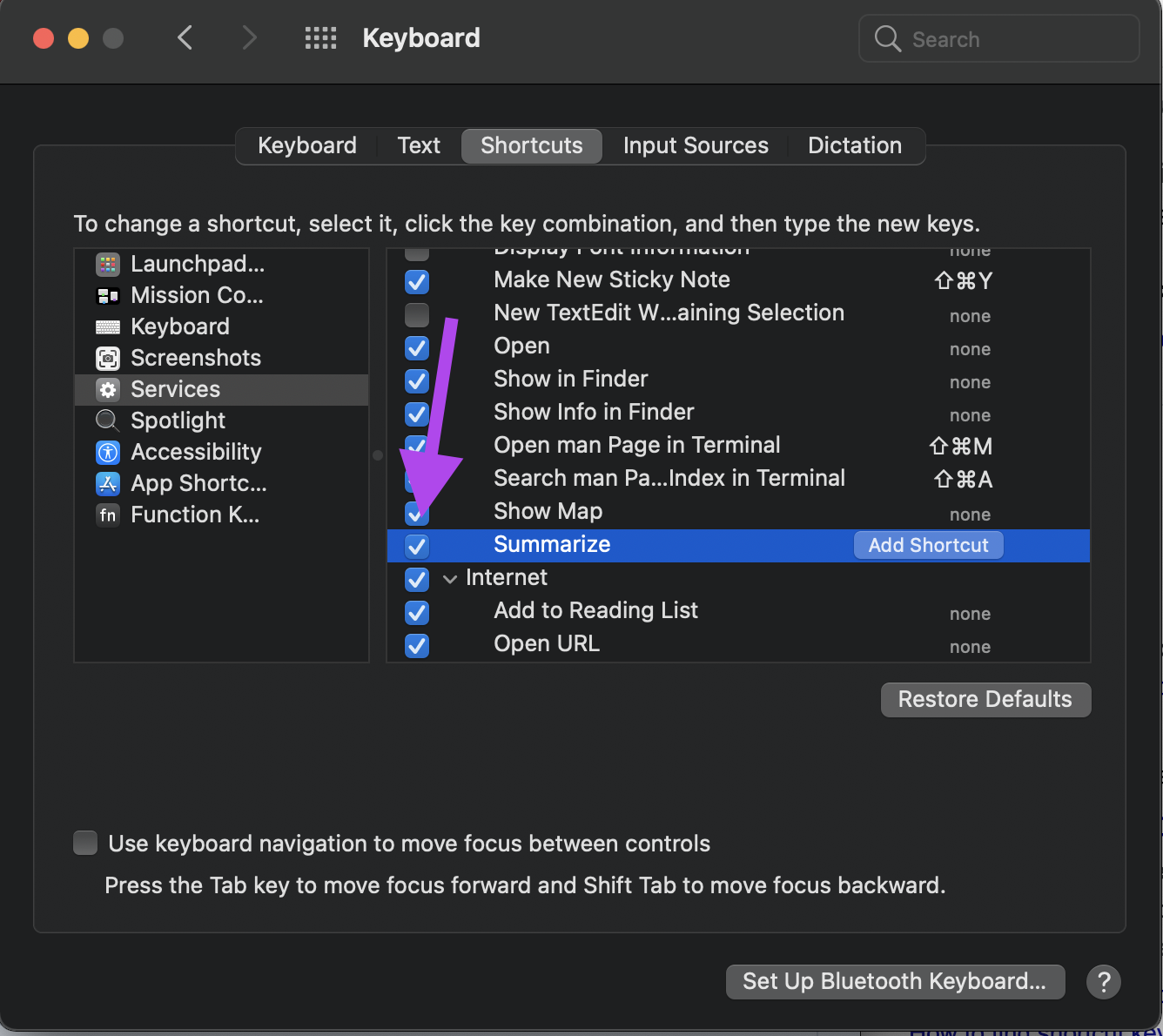Viewport: 1163px width, 1036px height.
Task: Enable New TextEdit Window Containing Selection checkbox
Action: click(417, 314)
